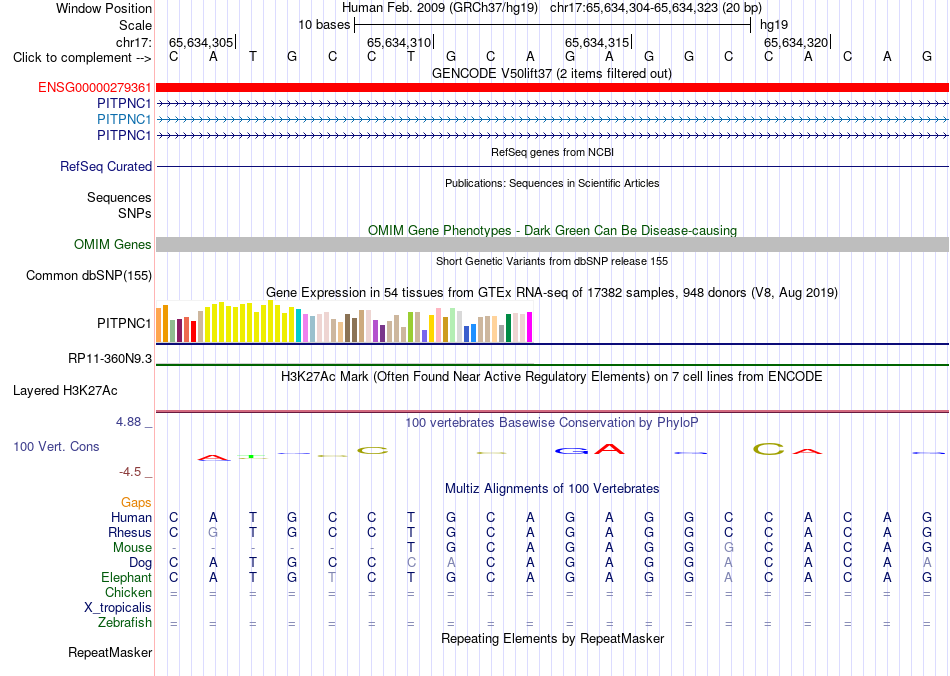Click 'Click to complement -->' label
The image size is (950, 676).
[82, 58]
